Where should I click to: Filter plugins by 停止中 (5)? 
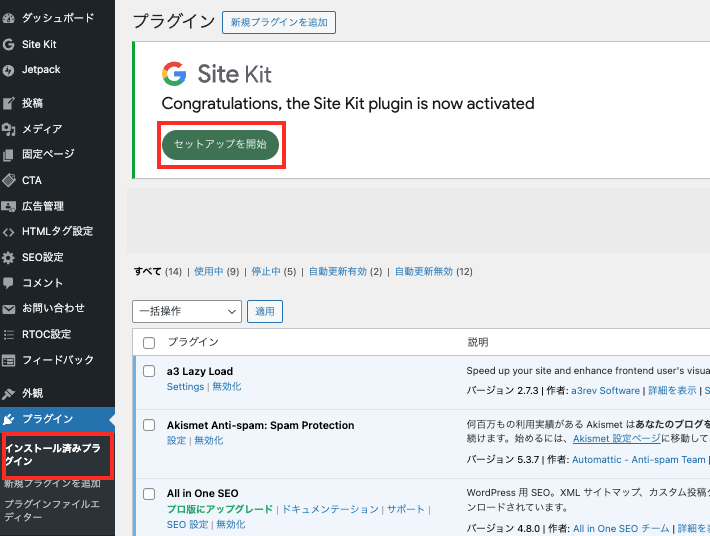(273, 272)
